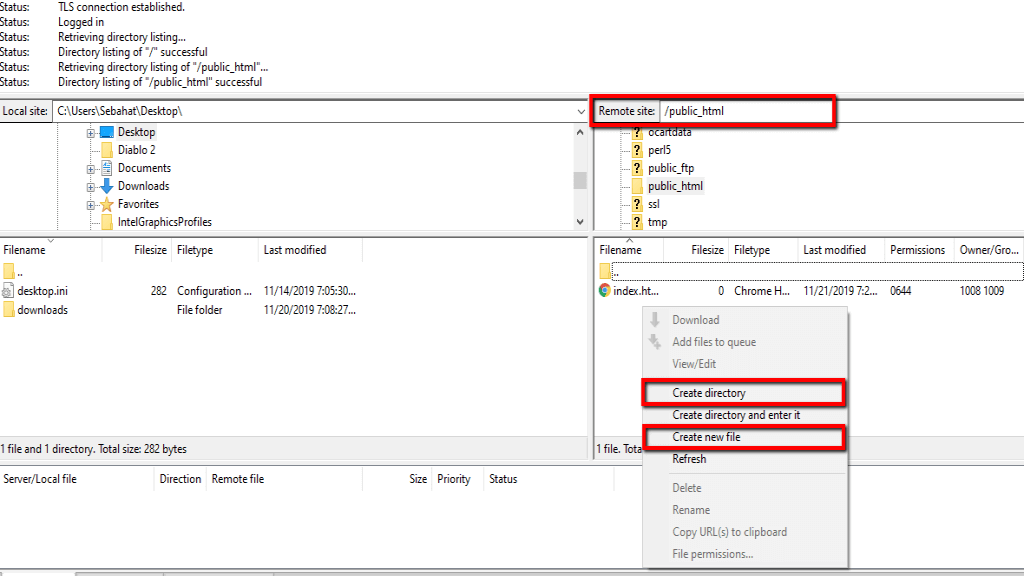Expand the Desktop tree node
The width and height of the screenshot is (1024, 576).
[91, 133]
